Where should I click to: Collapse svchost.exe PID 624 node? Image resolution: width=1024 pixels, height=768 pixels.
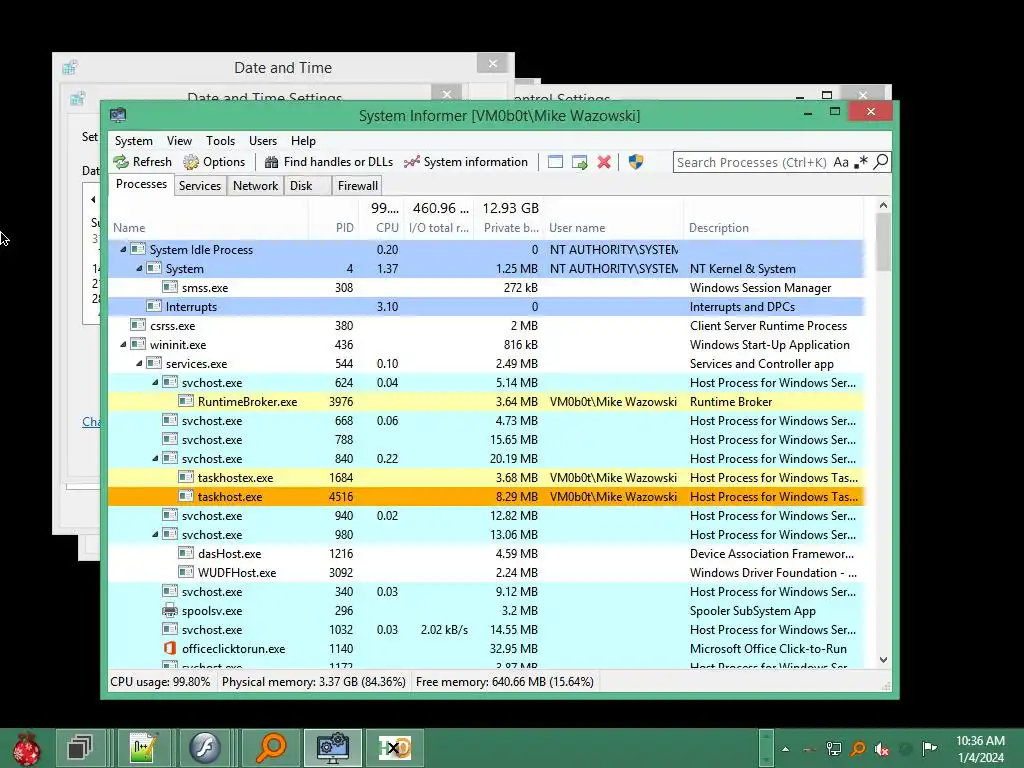click(x=155, y=383)
